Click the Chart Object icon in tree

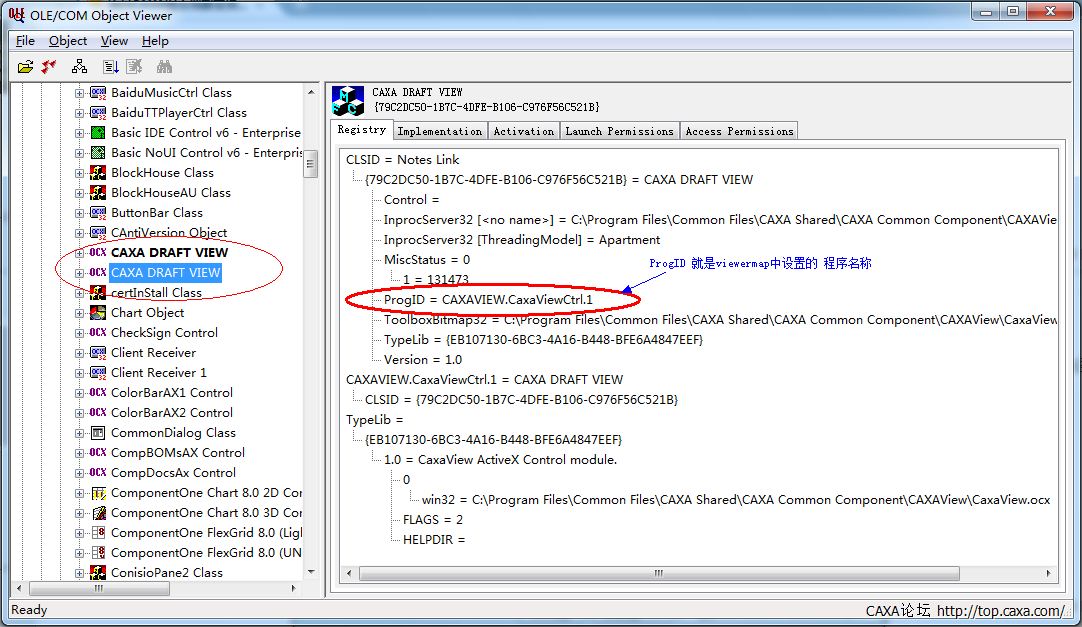coord(98,313)
